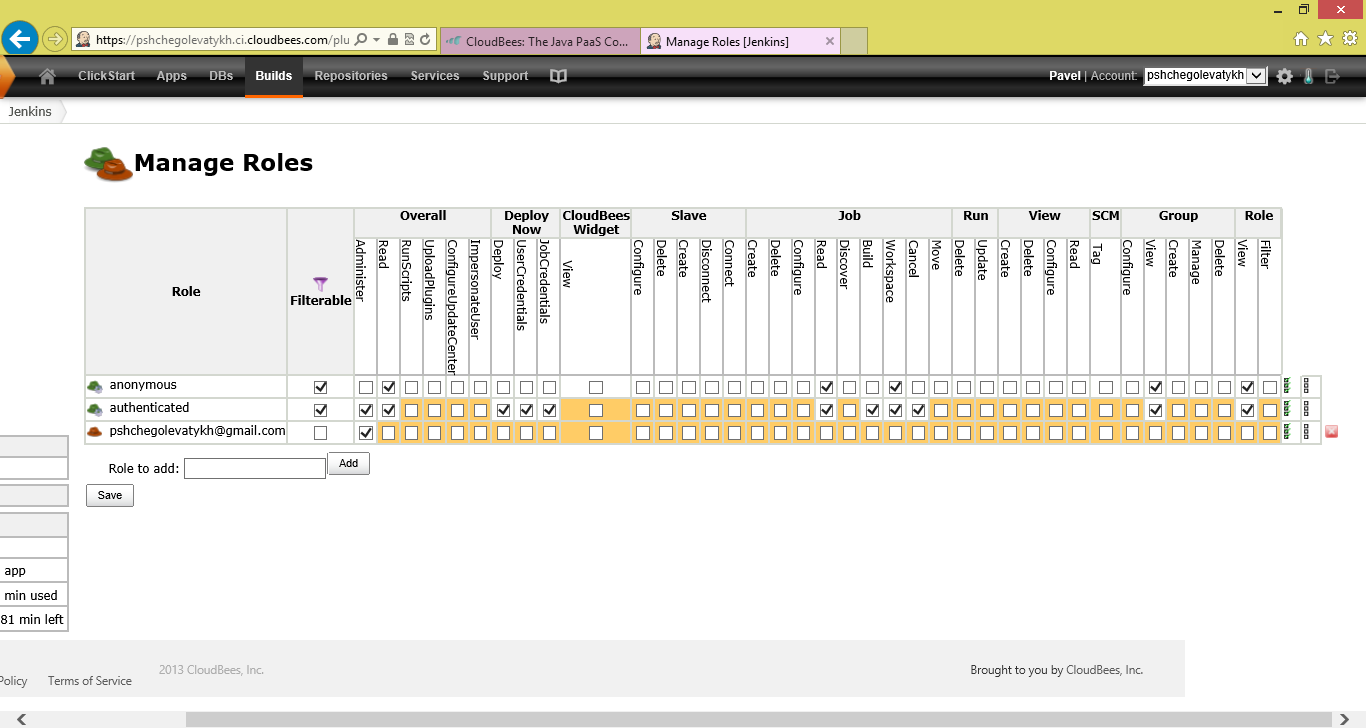
Task: Toggle Overall Administer for authenticated role
Action: coord(365,410)
